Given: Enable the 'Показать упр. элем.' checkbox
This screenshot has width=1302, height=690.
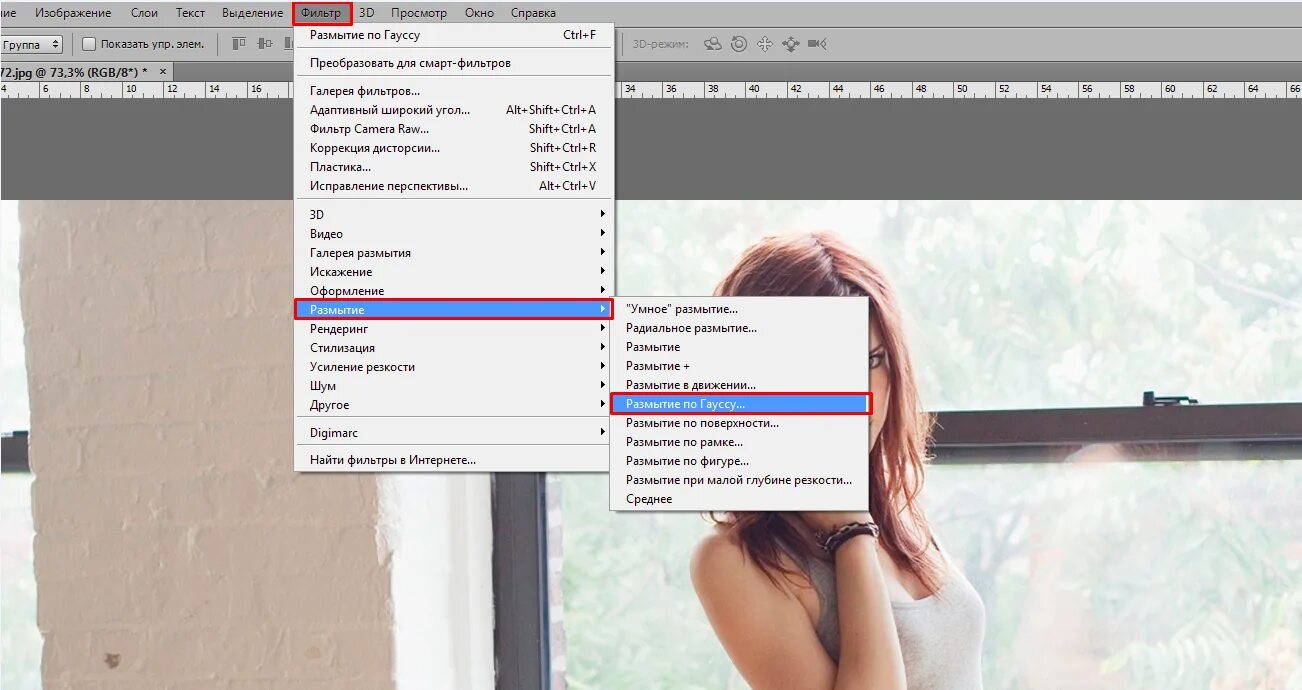Looking at the screenshot, I should (89, 44).
